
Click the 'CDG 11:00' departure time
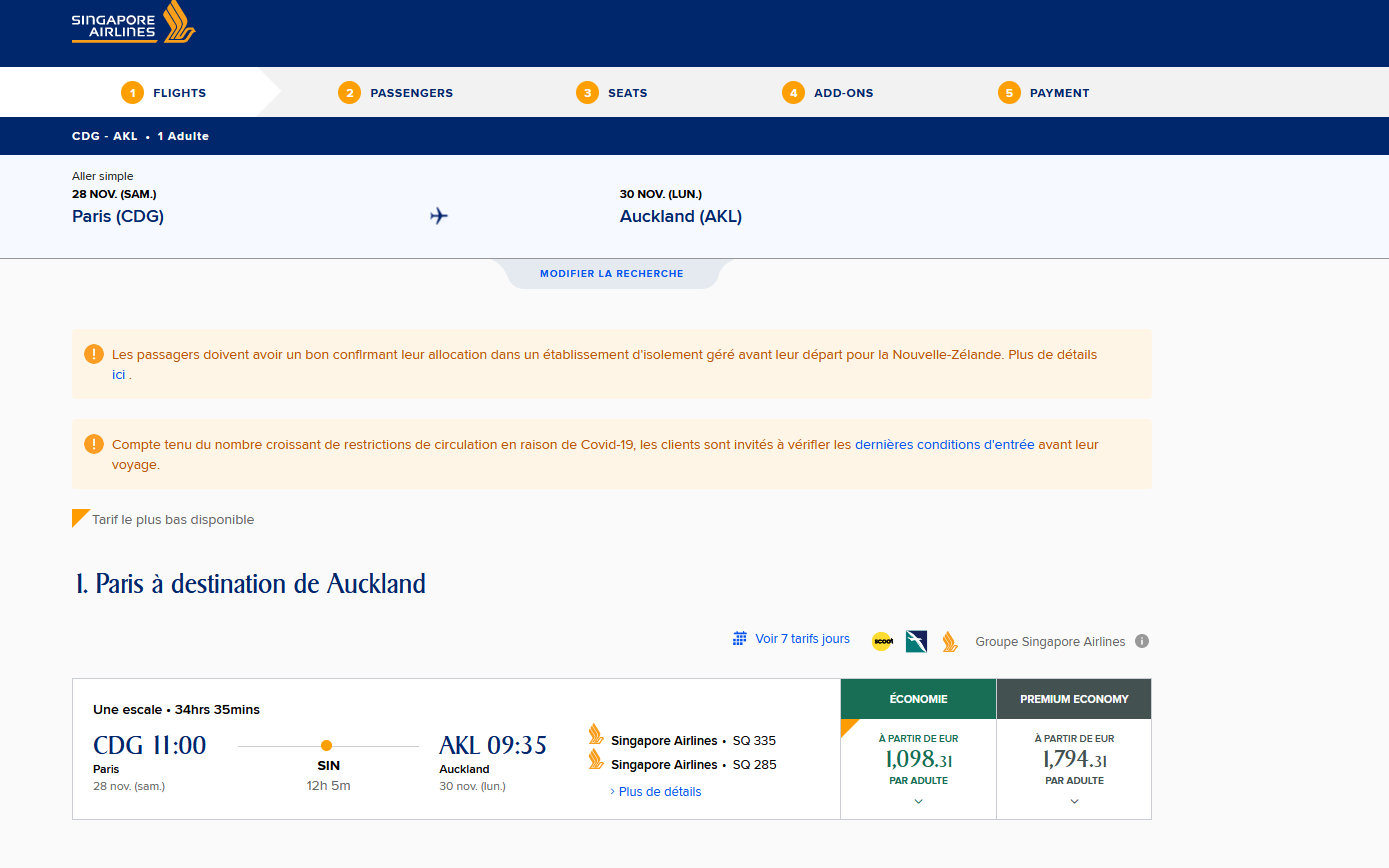pos(149,746)
